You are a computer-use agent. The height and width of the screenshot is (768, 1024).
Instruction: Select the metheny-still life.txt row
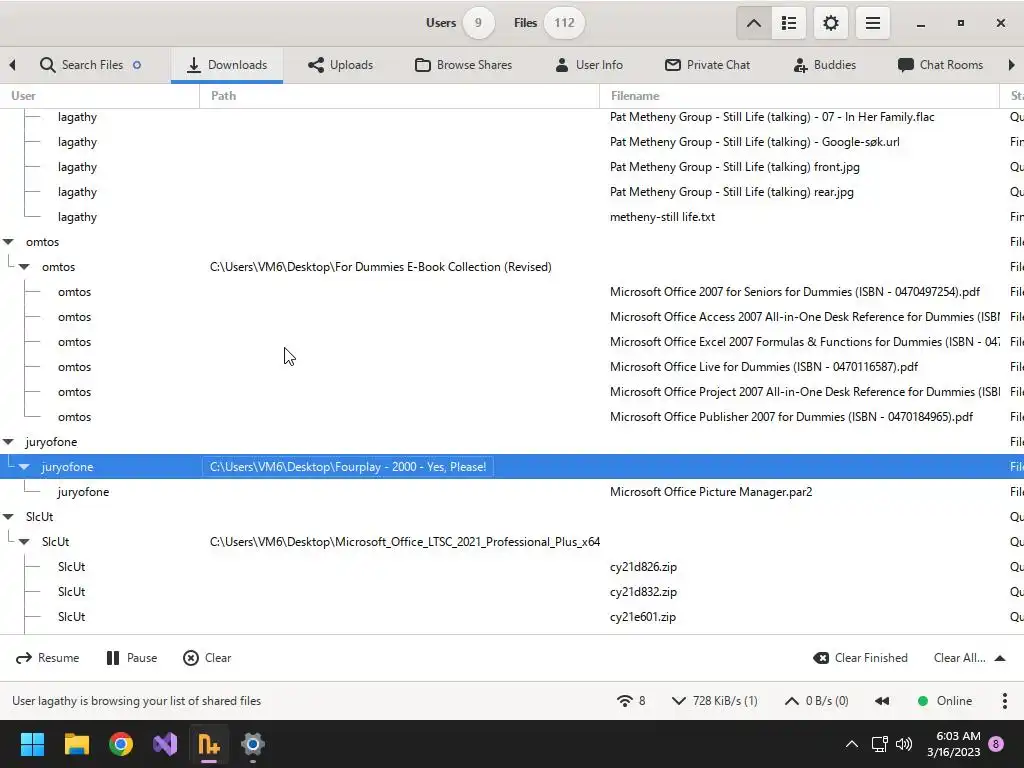pyautogui.click(x=512, y=217)
